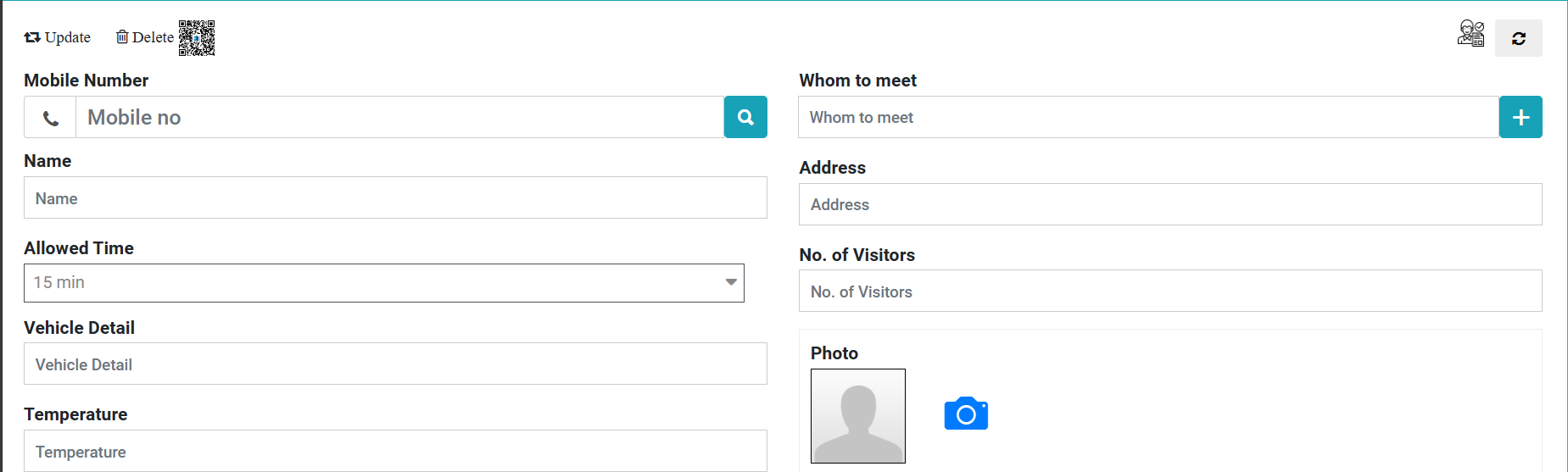Select the Vehicle Detail input box

pyautogui.click(x=395, y=364)
